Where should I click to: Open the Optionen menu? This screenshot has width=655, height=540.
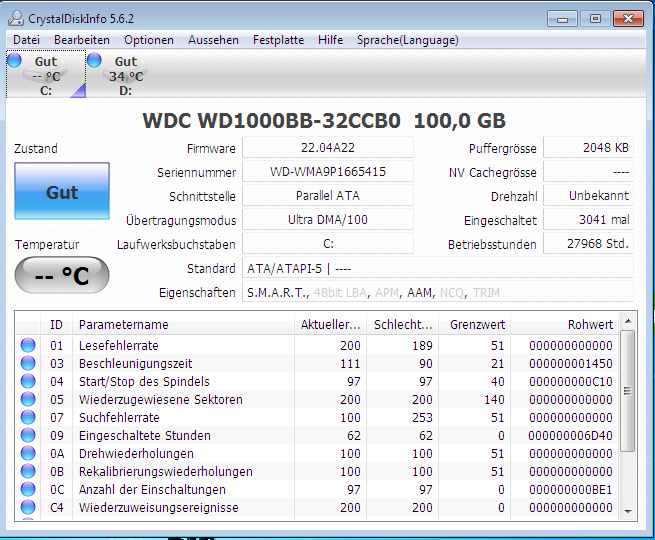click(149, 40)
